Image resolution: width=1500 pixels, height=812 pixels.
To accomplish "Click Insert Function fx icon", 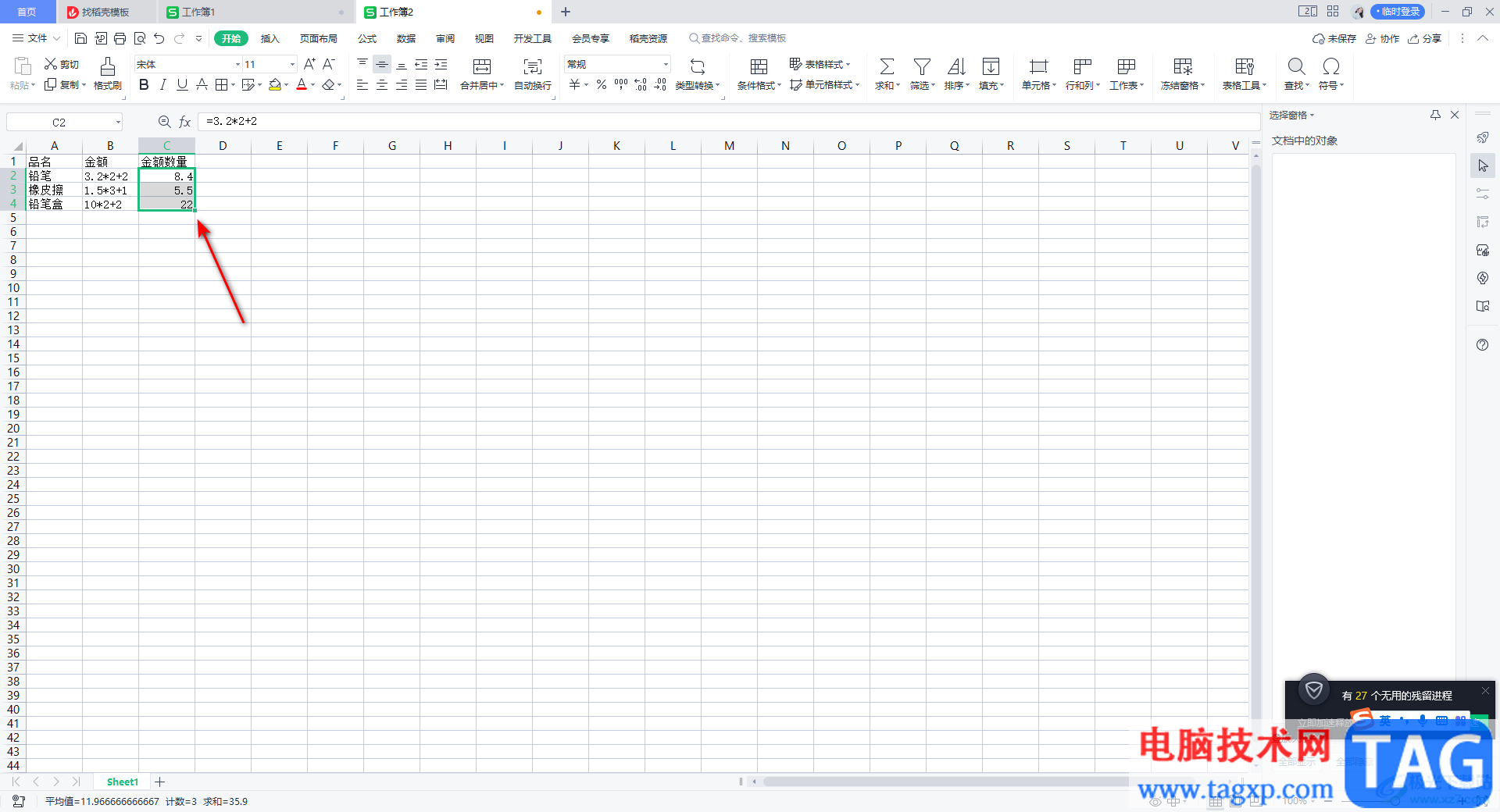I will click(185, 122).
